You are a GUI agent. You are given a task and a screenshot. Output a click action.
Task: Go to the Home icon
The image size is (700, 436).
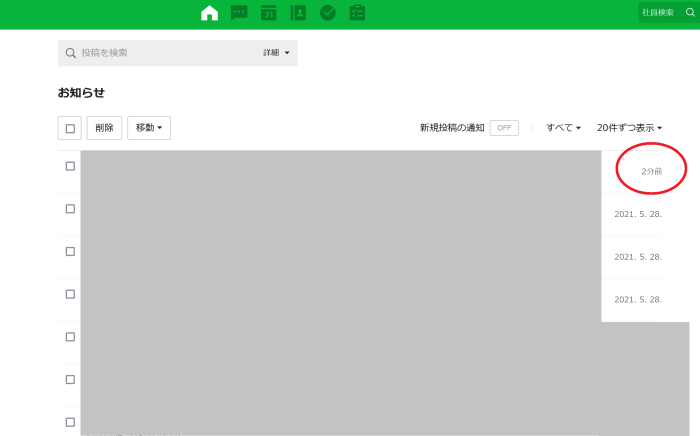point(209,13)
